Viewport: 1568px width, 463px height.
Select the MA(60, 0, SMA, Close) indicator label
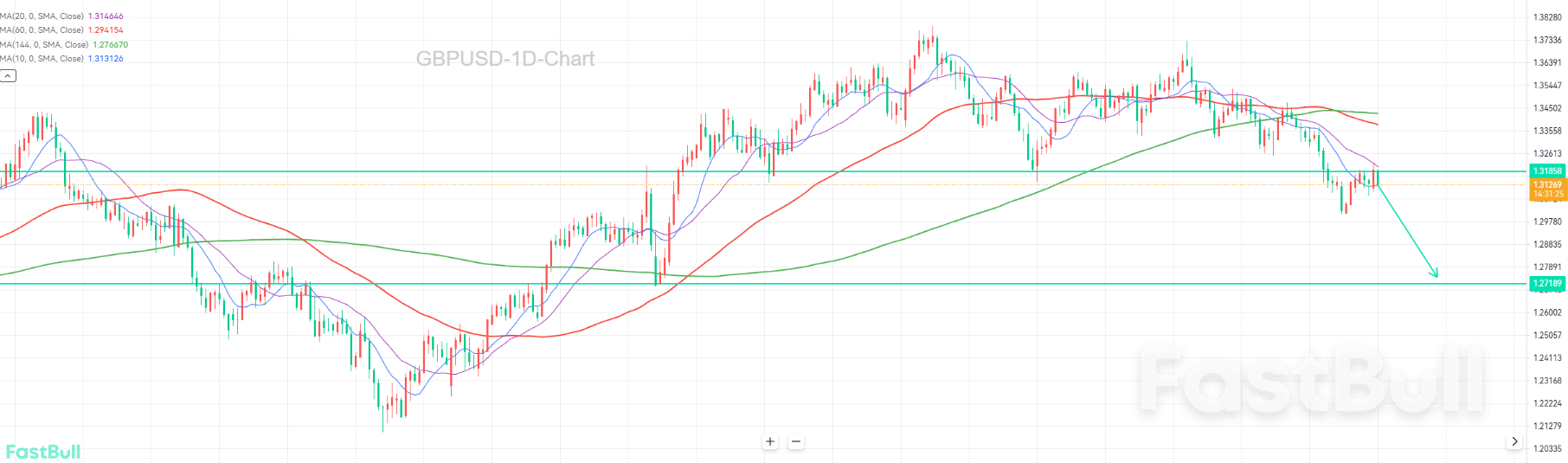(42, 30)
